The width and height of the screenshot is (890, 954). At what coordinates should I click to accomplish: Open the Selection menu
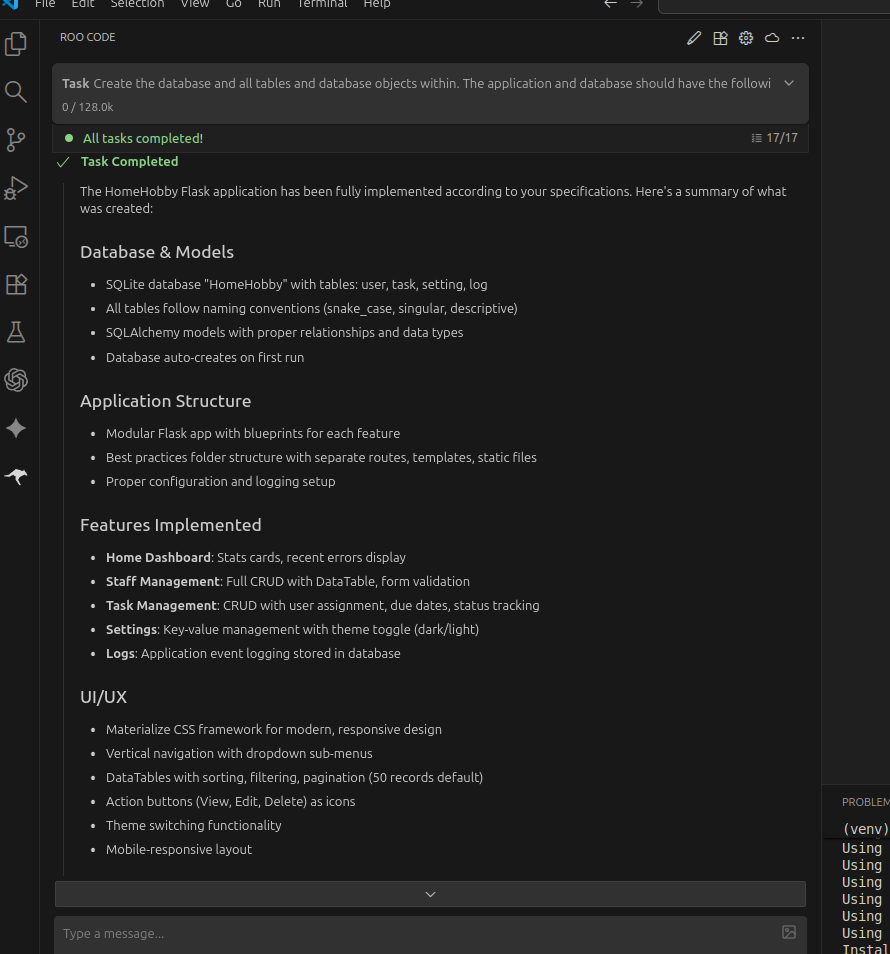click(137, 4)
